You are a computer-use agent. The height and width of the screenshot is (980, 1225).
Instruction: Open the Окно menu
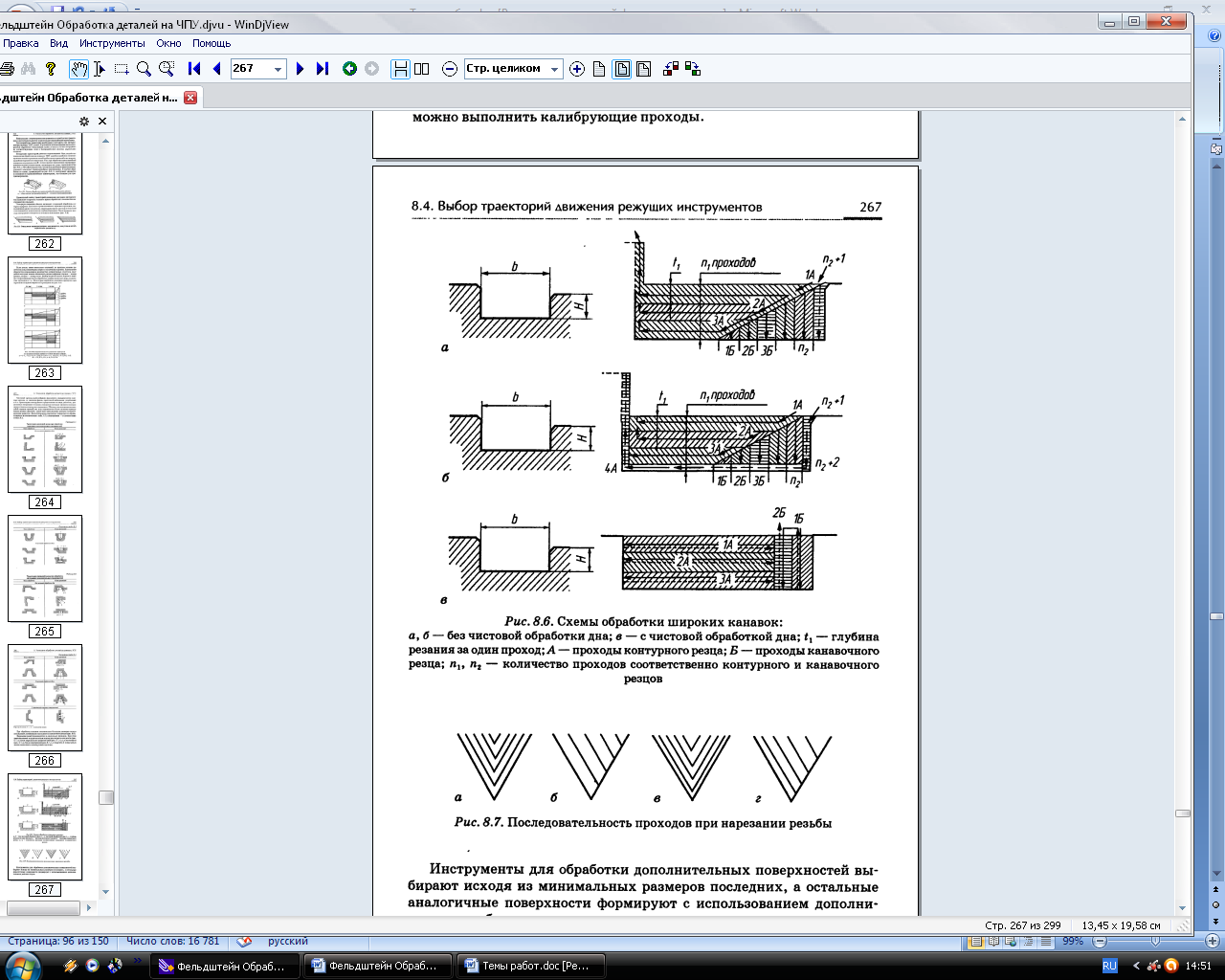click(169, 43)
